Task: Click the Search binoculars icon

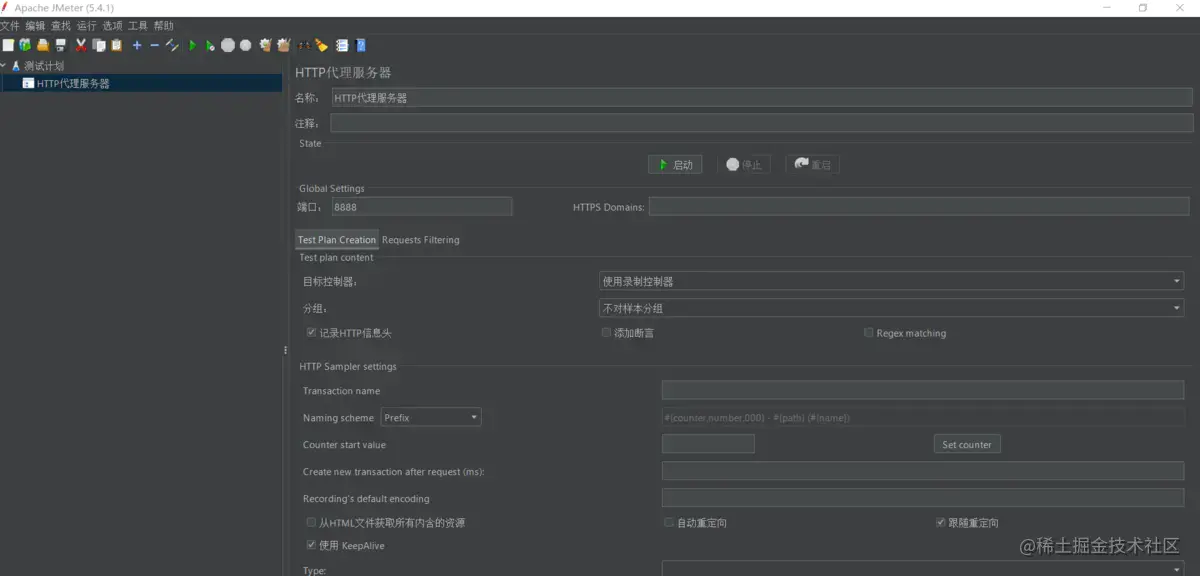Action: (x=304, y=45)
